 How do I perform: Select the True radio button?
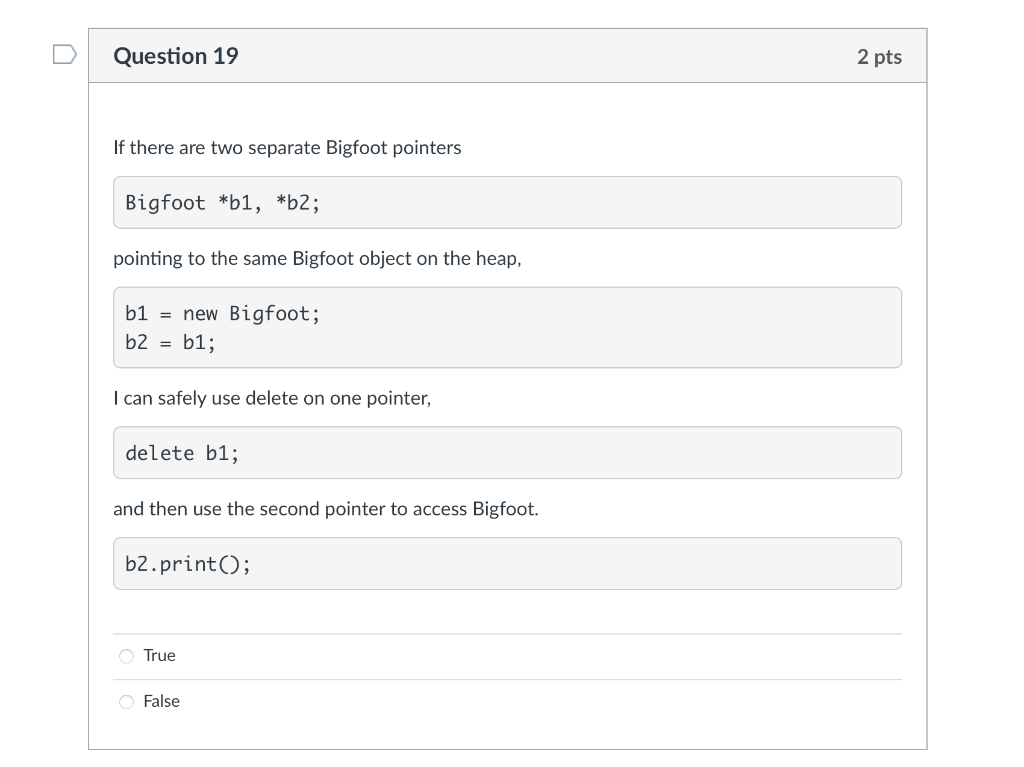point(126,655)
